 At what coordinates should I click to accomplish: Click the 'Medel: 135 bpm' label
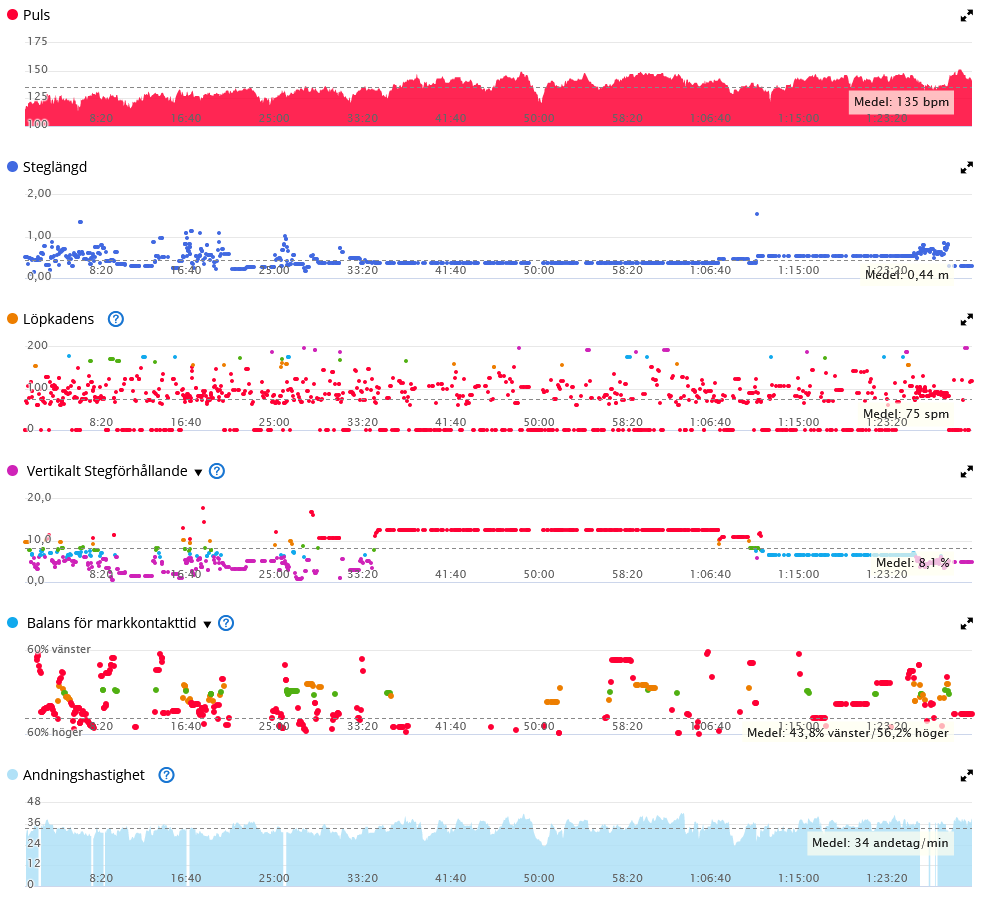[x=901, y=102]
